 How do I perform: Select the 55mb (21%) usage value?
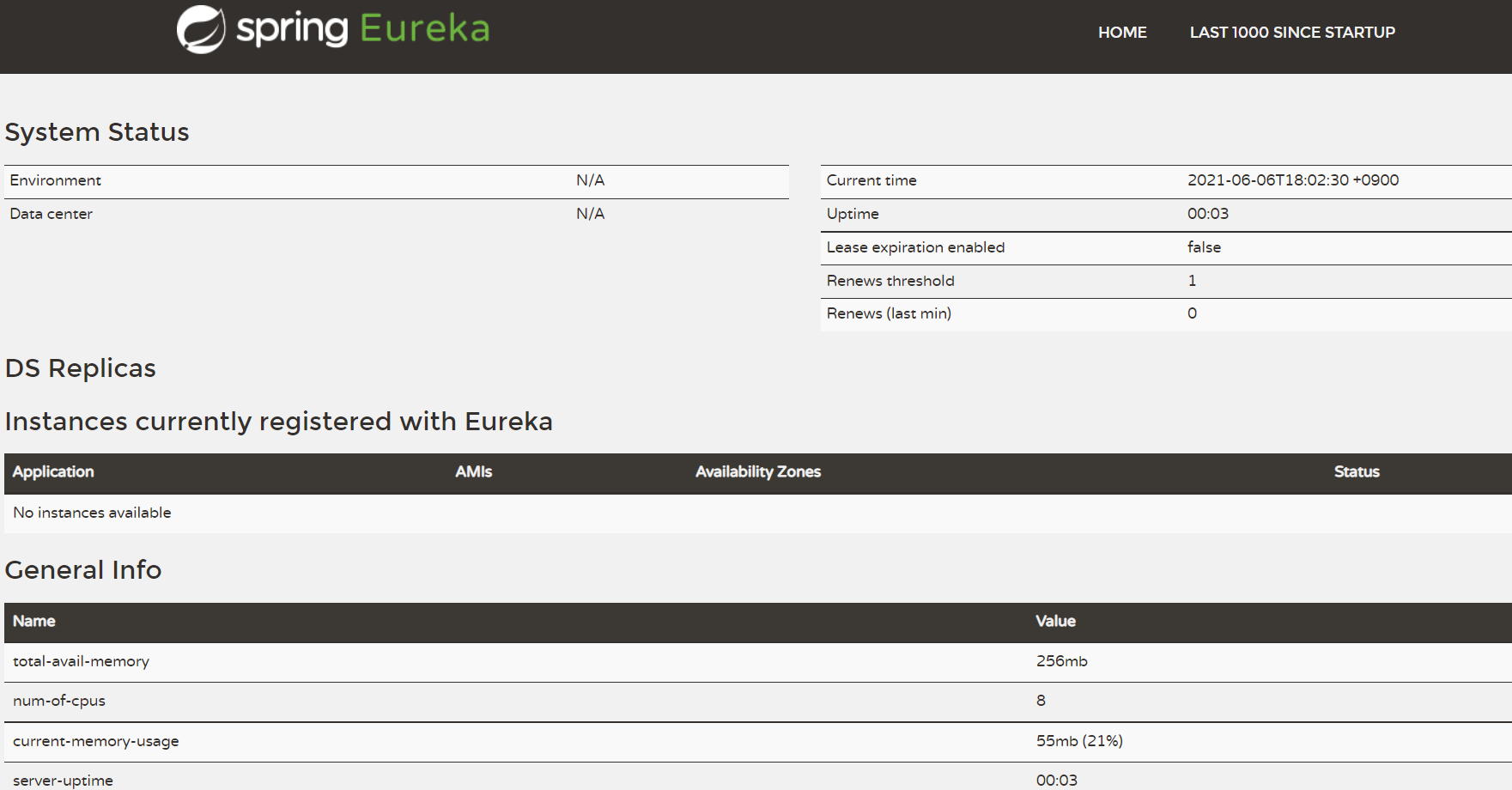1079,741
